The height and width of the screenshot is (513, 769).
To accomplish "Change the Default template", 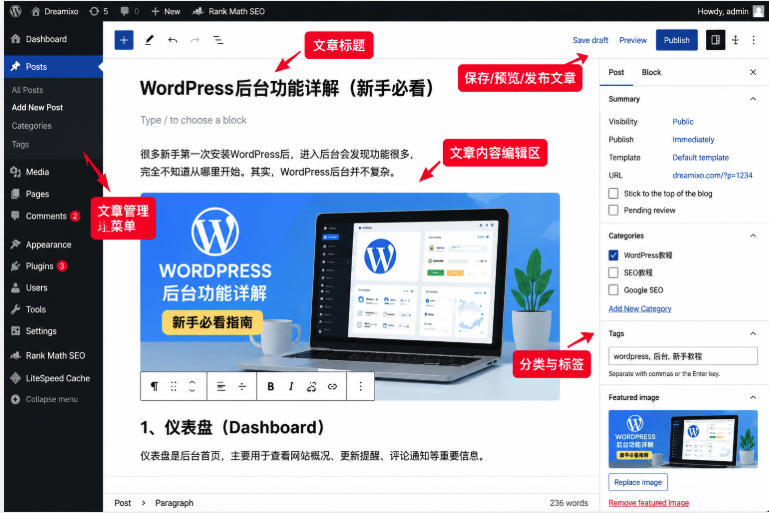I will tap(700, 157).
